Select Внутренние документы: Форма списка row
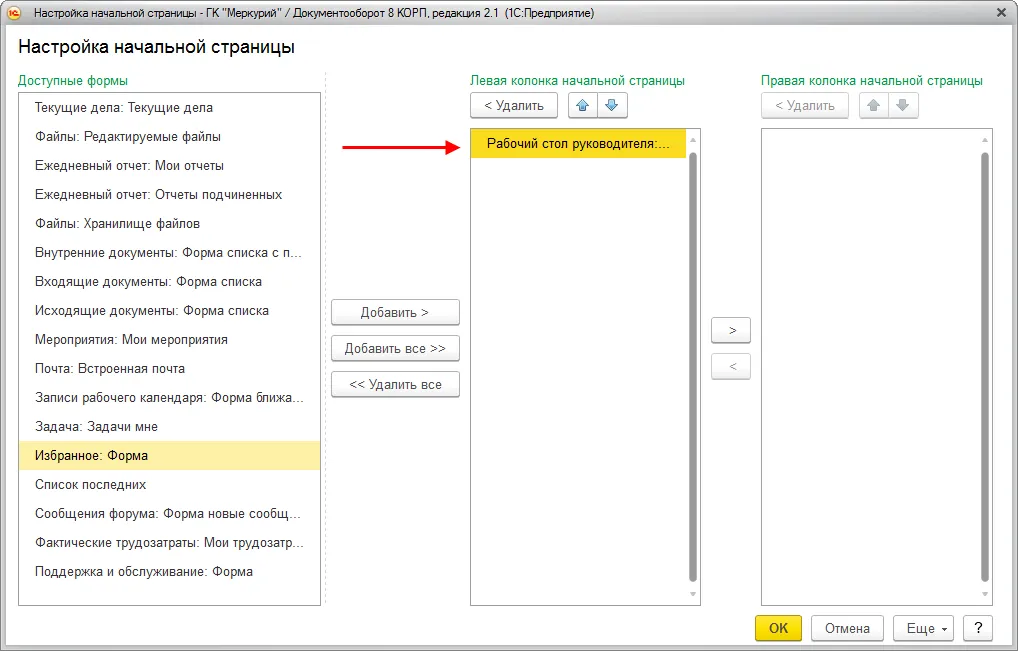The width and height of the screenshot is (1018, 651). coord(169,252)
